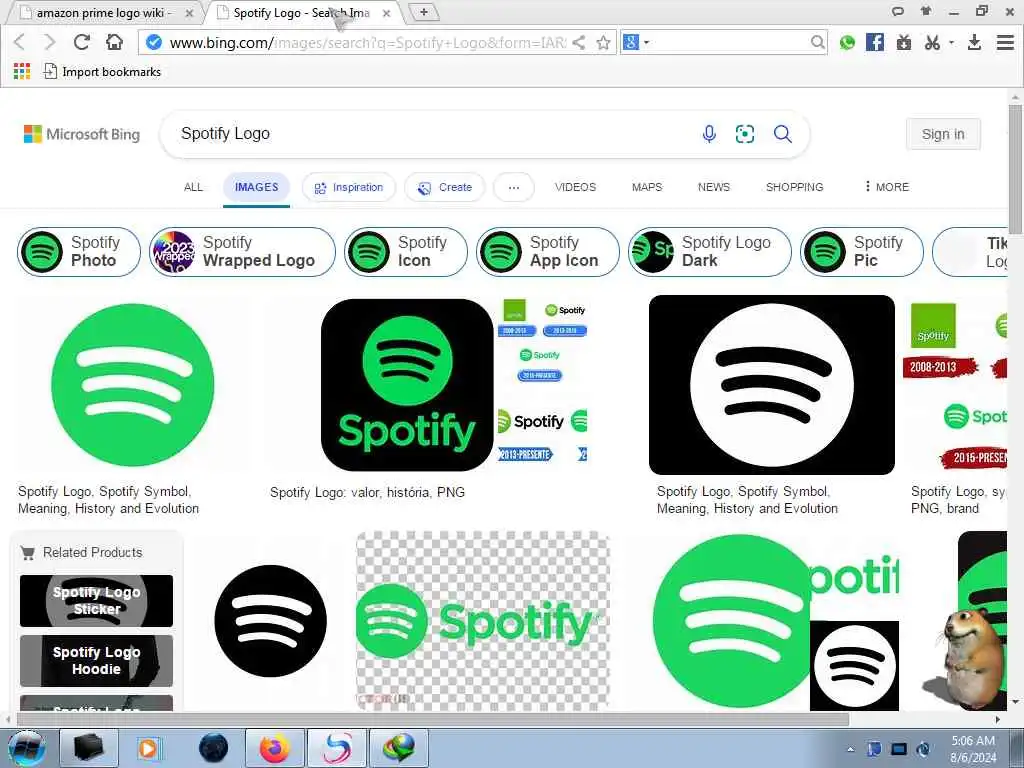This screenshot has height=768, width=1024.
Task: Switch to the SHOPPING tab
Action: coord(794,187)
